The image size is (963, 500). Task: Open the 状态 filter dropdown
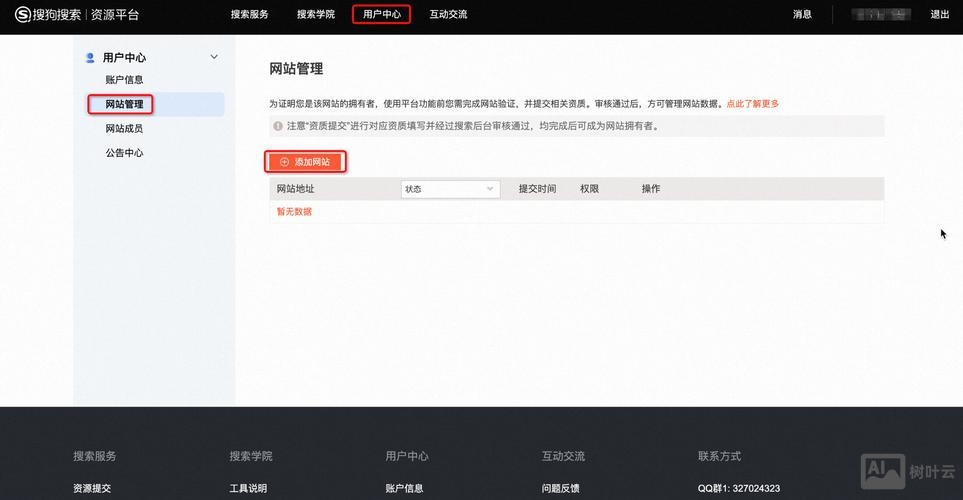pos(450,189)
